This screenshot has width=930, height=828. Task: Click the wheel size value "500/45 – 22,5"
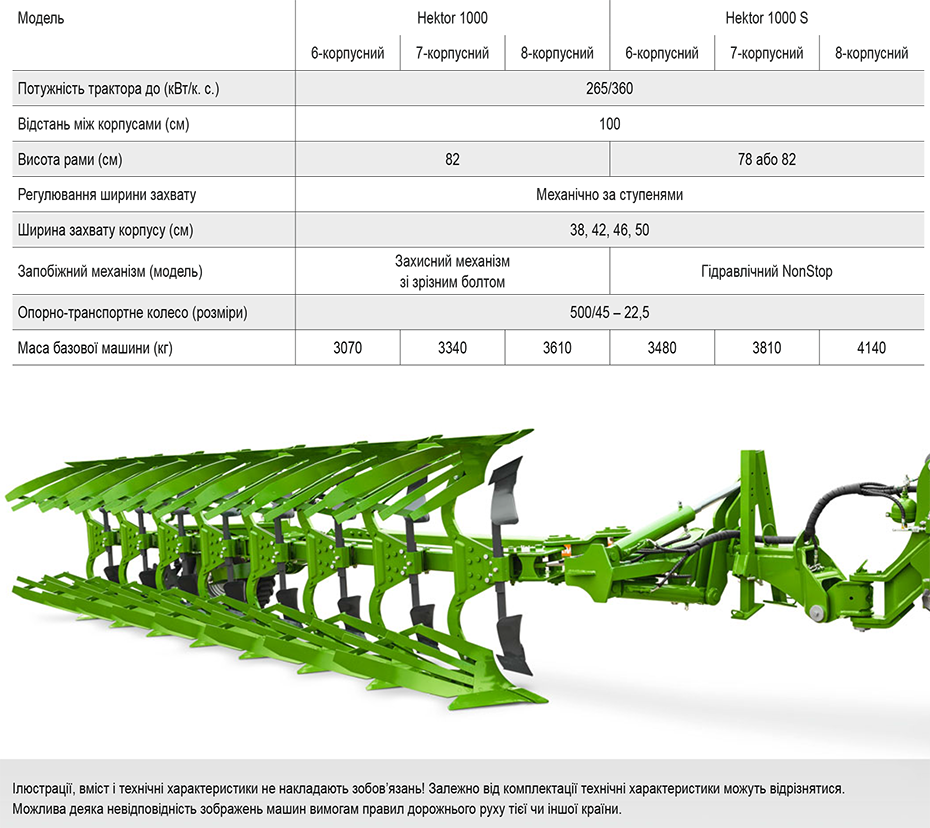coord(610,313)
